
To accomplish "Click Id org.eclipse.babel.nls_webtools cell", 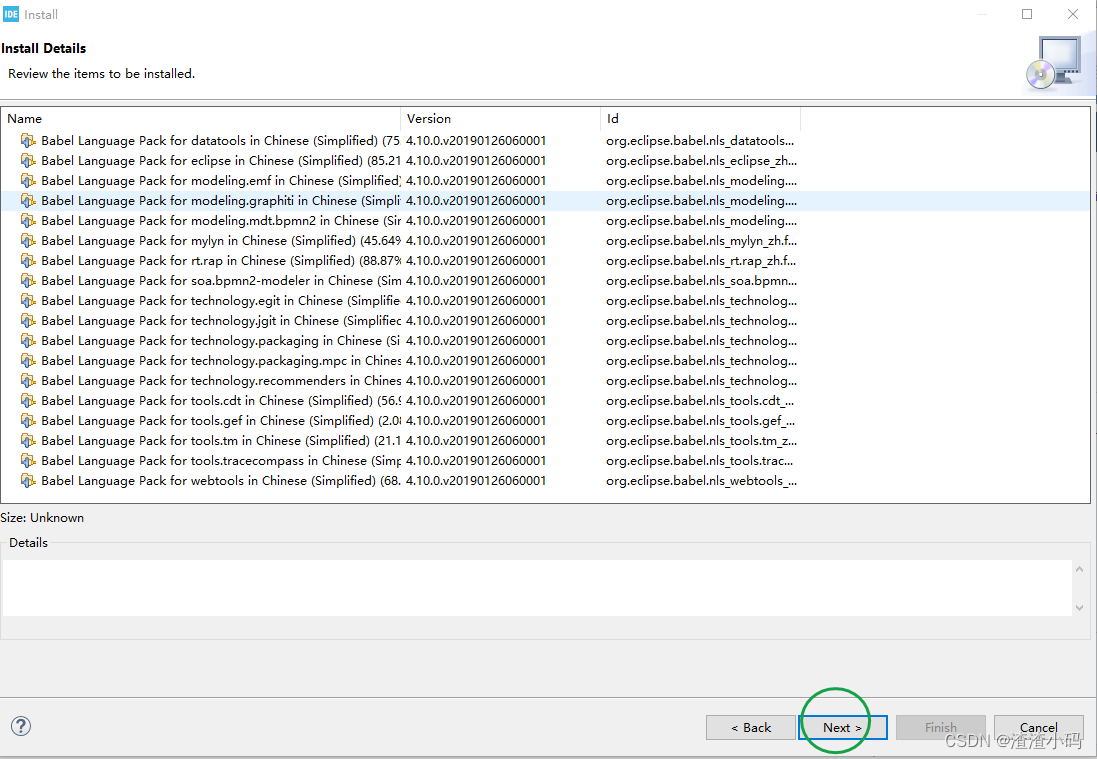I will coord(701,481).
